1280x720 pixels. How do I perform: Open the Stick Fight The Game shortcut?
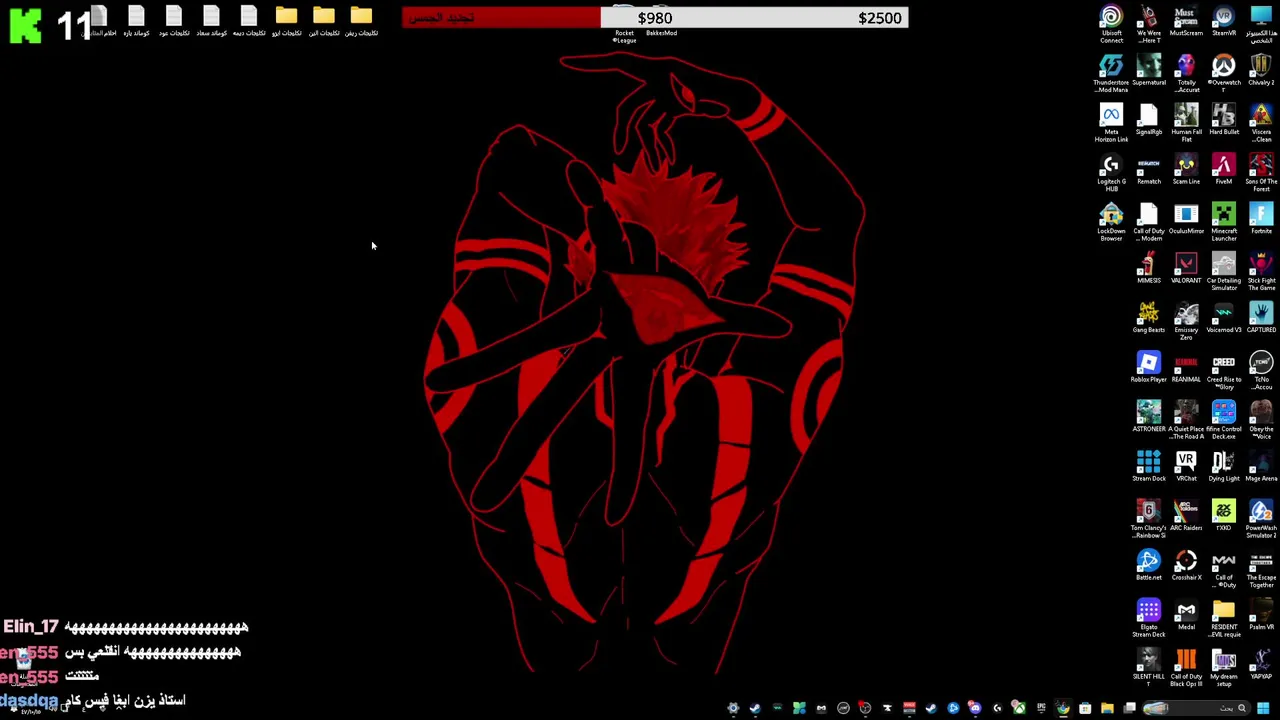1261,272
